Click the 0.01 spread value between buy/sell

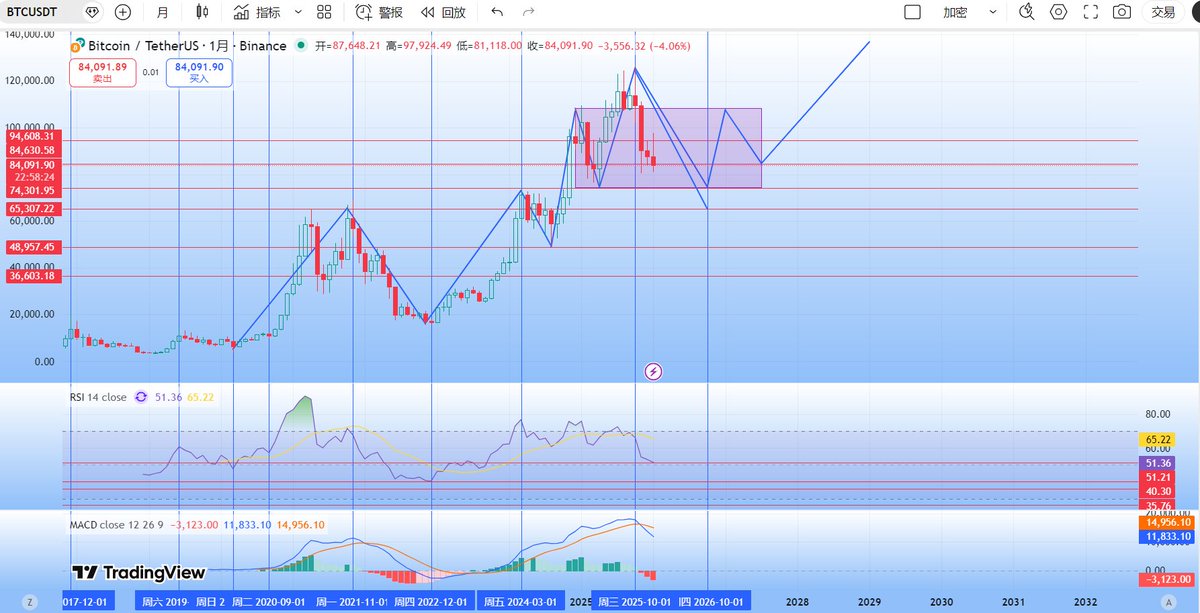pyautogui.click(x=150, y=72)
